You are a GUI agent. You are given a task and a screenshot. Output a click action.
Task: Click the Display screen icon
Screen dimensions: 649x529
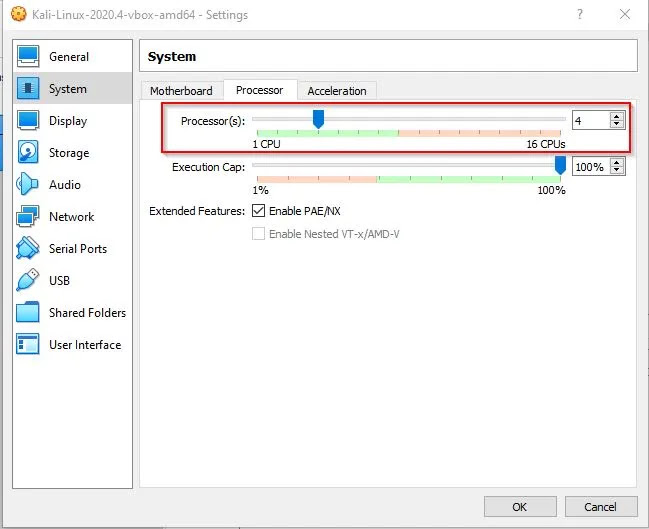28,120
